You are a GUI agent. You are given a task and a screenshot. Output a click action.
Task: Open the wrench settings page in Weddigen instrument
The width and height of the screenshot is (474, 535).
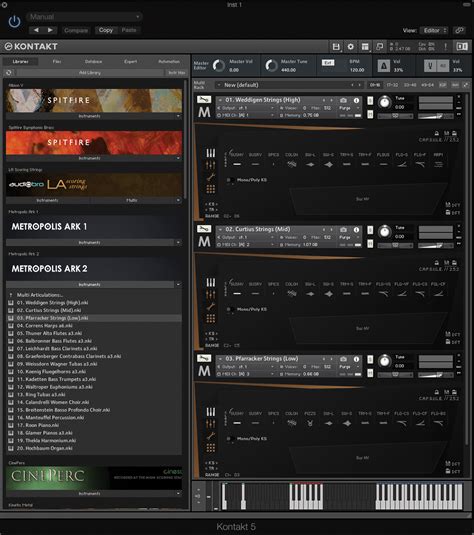(211, 177)
